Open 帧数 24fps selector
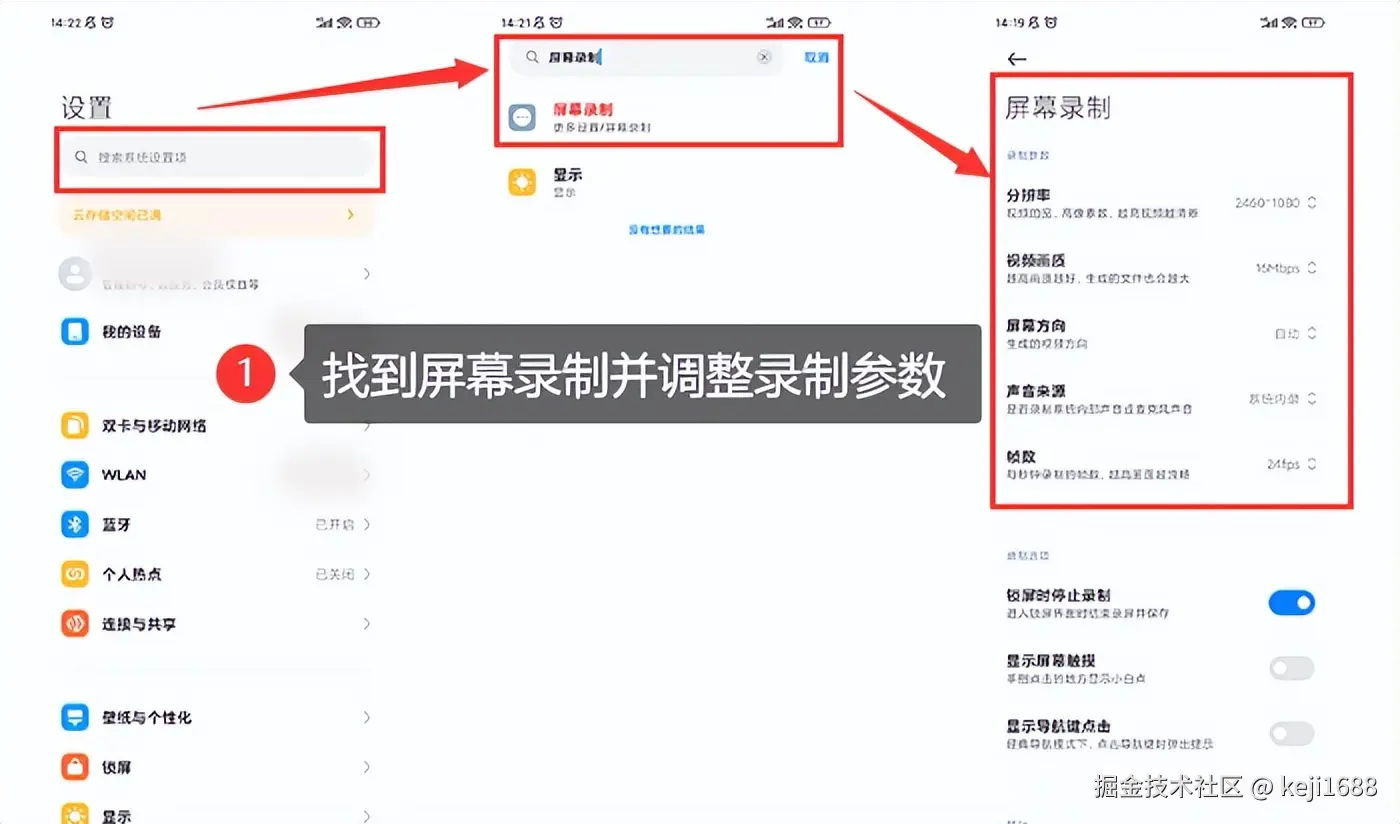The height and width of the screenshot is (824, 1400). [1291, 464]
